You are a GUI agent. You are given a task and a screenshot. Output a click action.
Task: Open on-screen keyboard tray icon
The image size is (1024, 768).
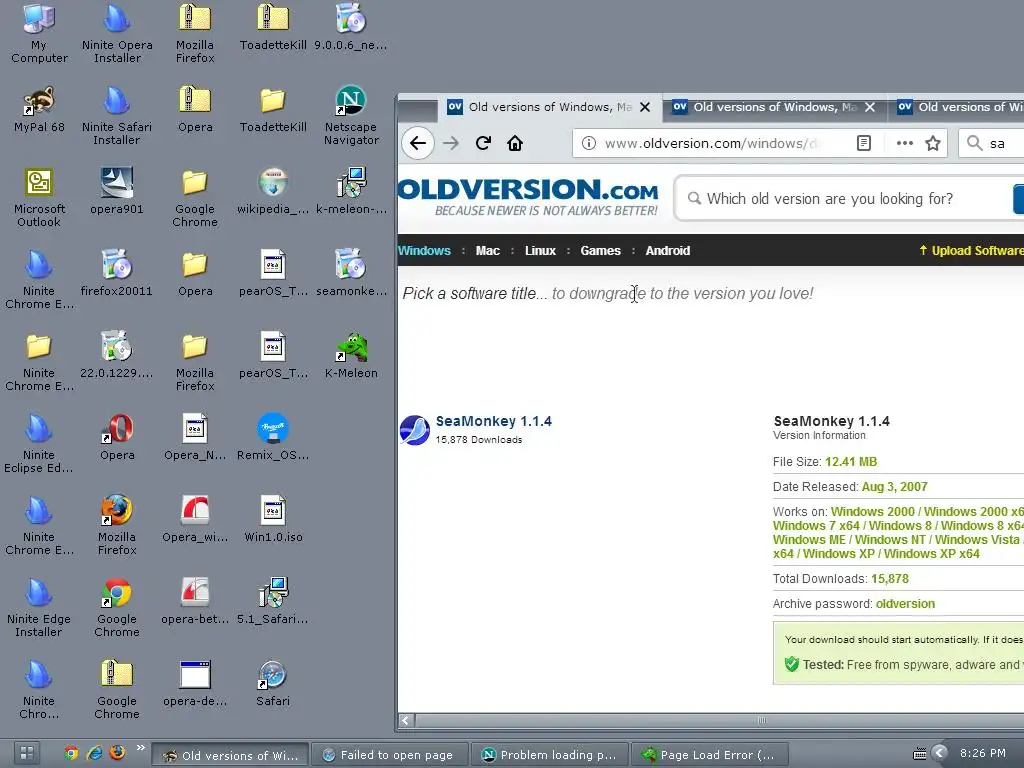pyautogui.click(x=919, y=754)
